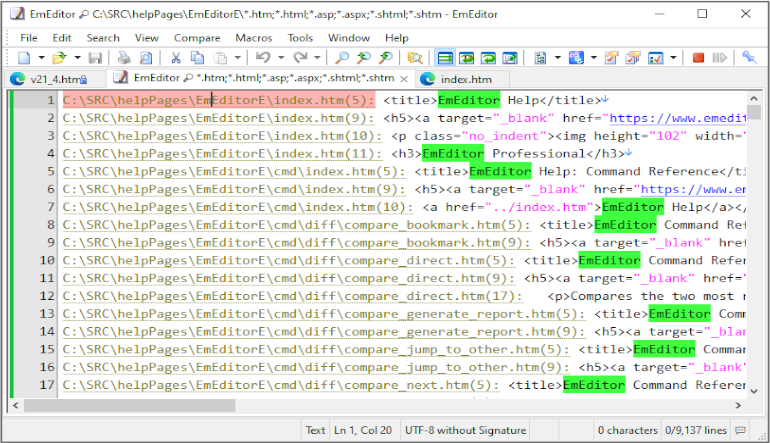Image resolution: width=770 pixels, height=443 pixels.
Task: Click the Find Next icon
Action: (x=386, y=58)
